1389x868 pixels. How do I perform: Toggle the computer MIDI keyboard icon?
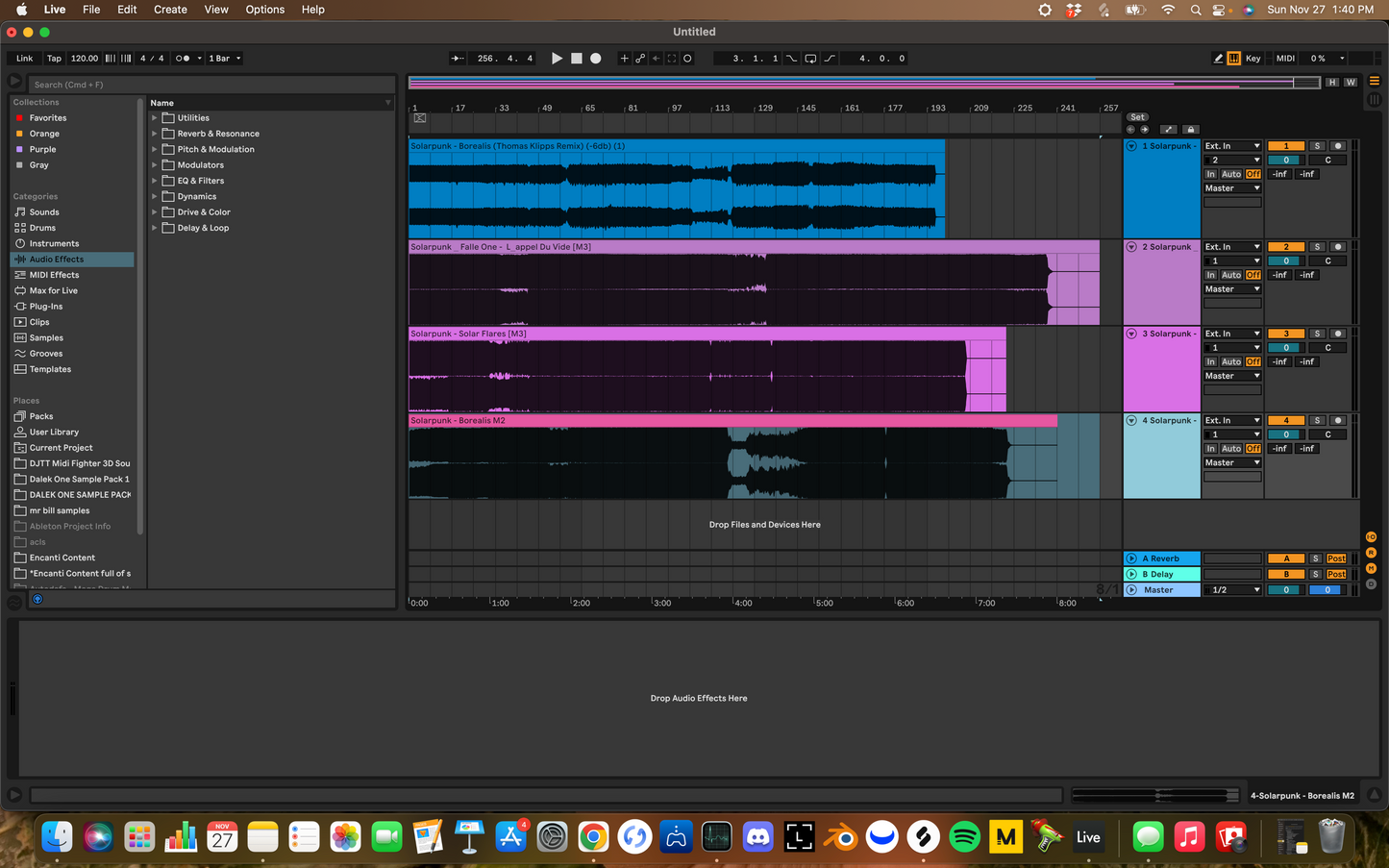click(1234, 59)
